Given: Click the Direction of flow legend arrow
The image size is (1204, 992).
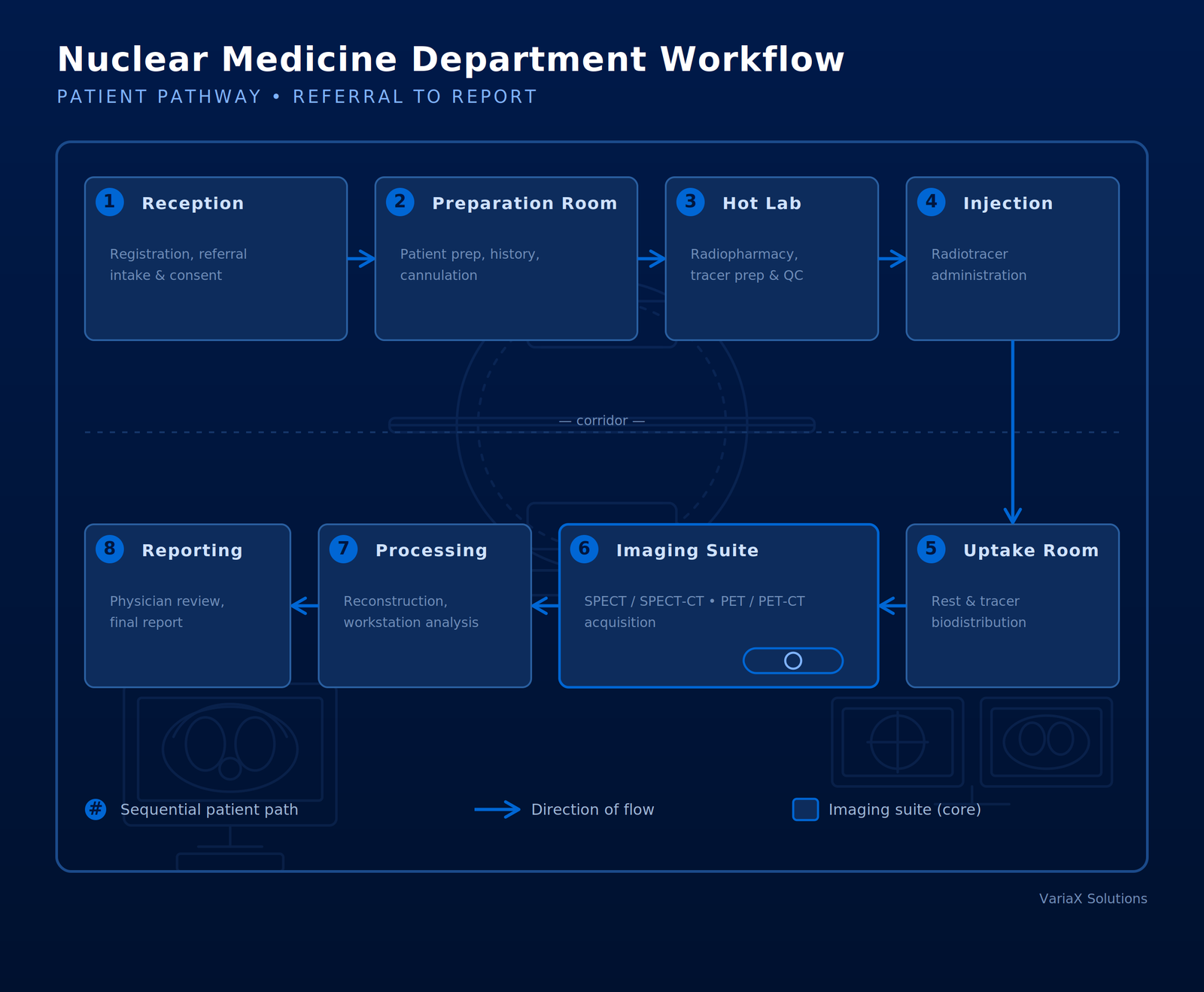Looking at the screenshot, I should click(x=497, y=810).
